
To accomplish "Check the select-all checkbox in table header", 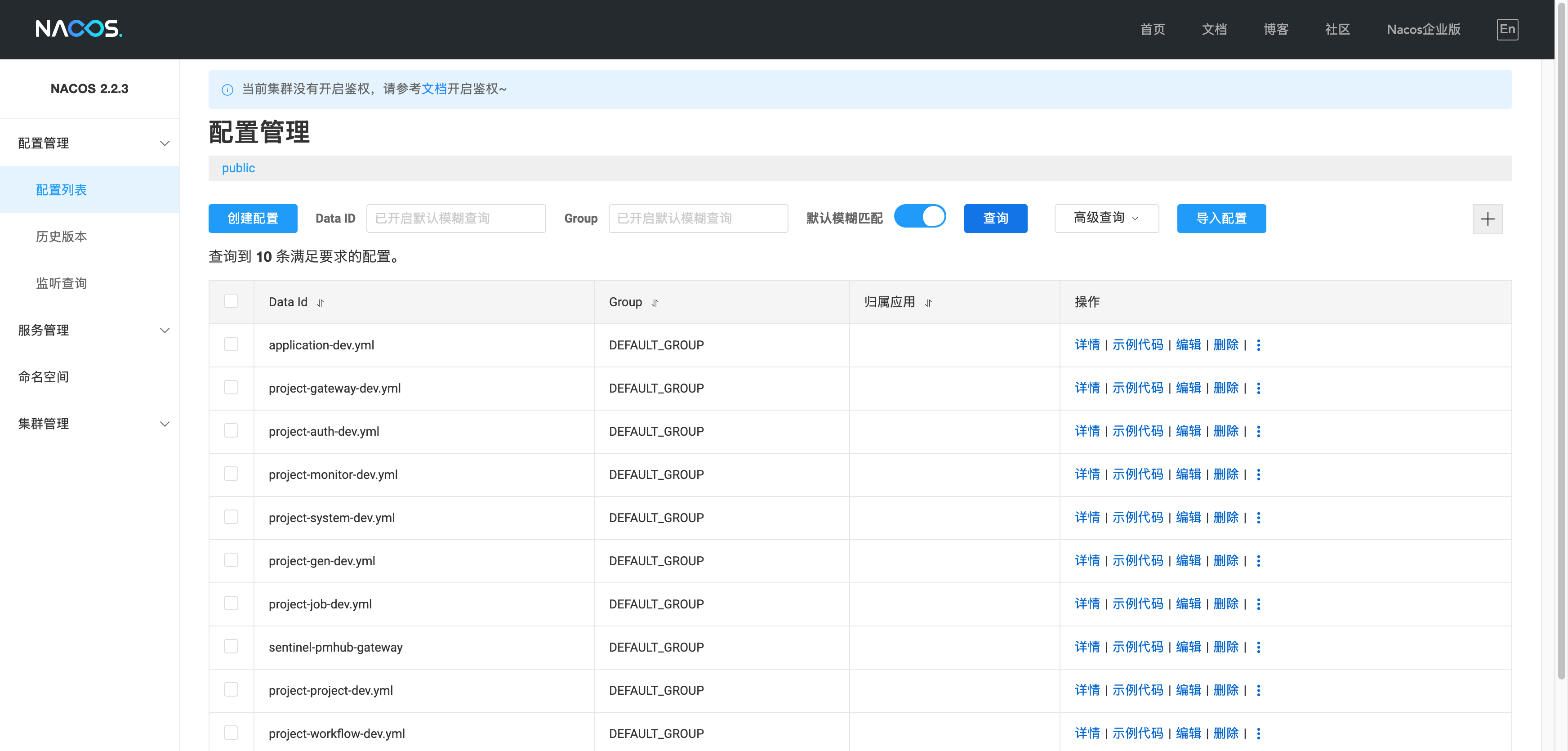I will [x=231, y=301].
